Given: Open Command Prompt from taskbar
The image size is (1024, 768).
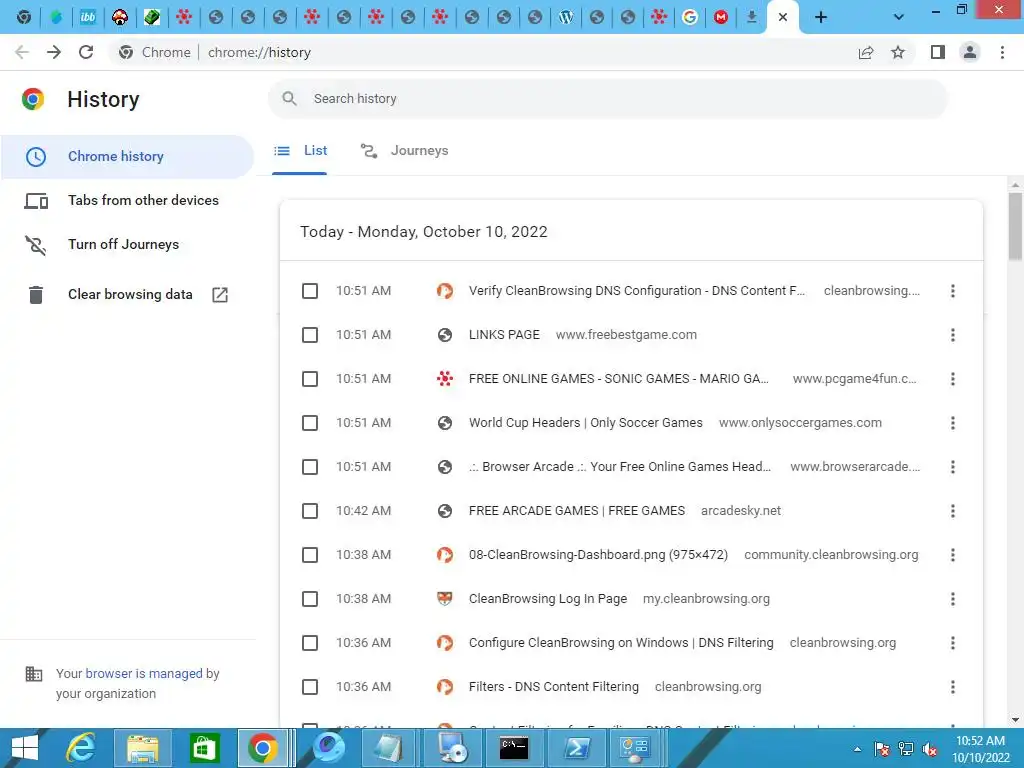Looking at the screenshot, I should [513, 748].
